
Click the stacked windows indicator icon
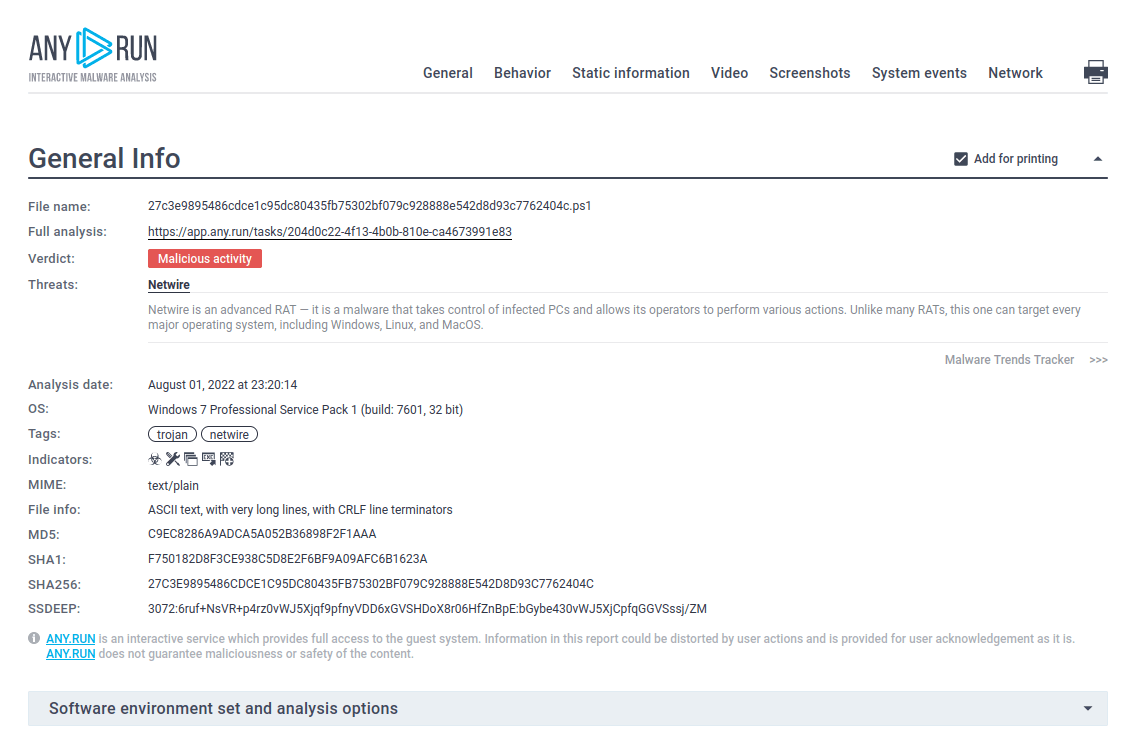click(190, 459)
